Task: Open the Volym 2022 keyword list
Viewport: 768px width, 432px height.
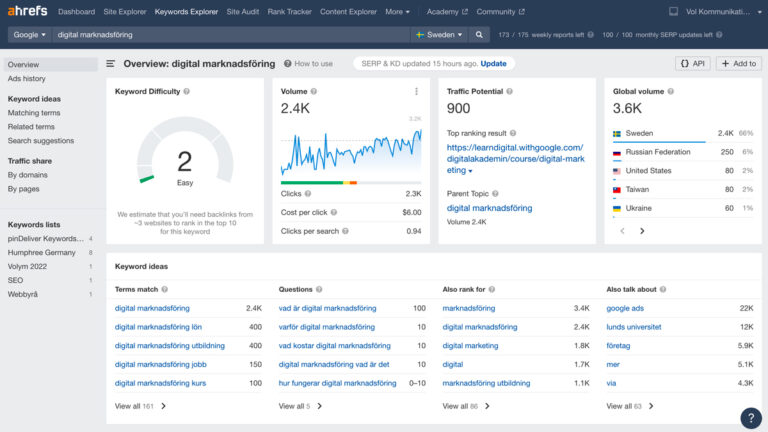Action: 27,266
